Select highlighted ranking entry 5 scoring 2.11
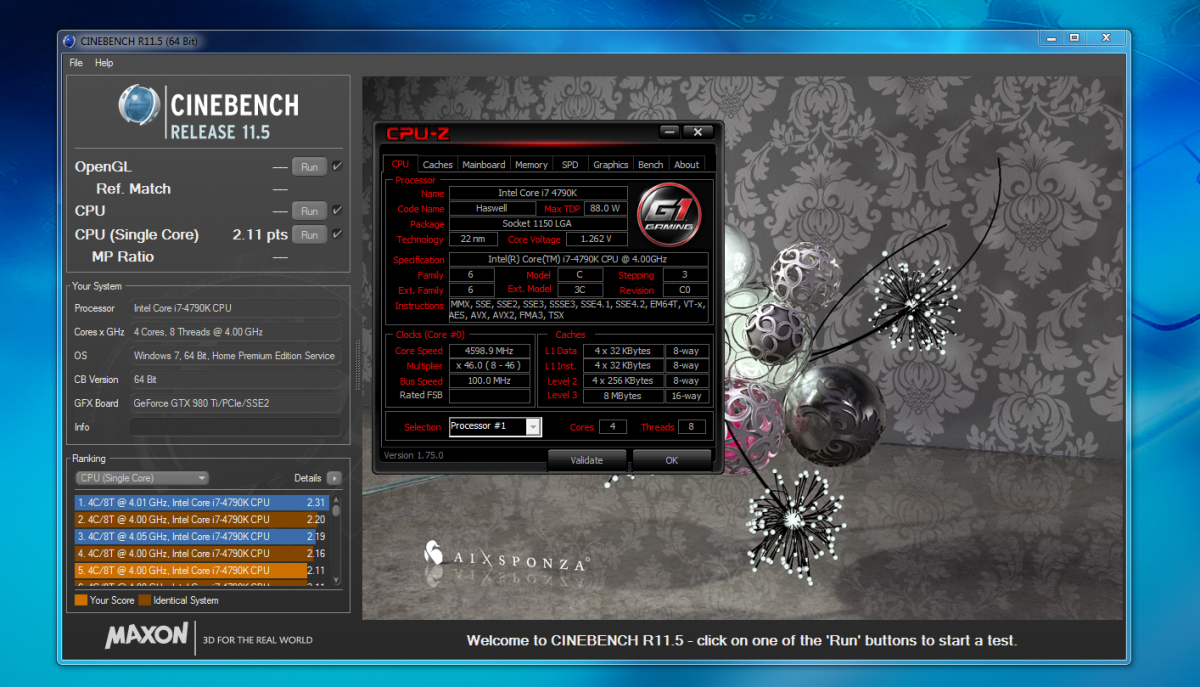 (203, 570)
